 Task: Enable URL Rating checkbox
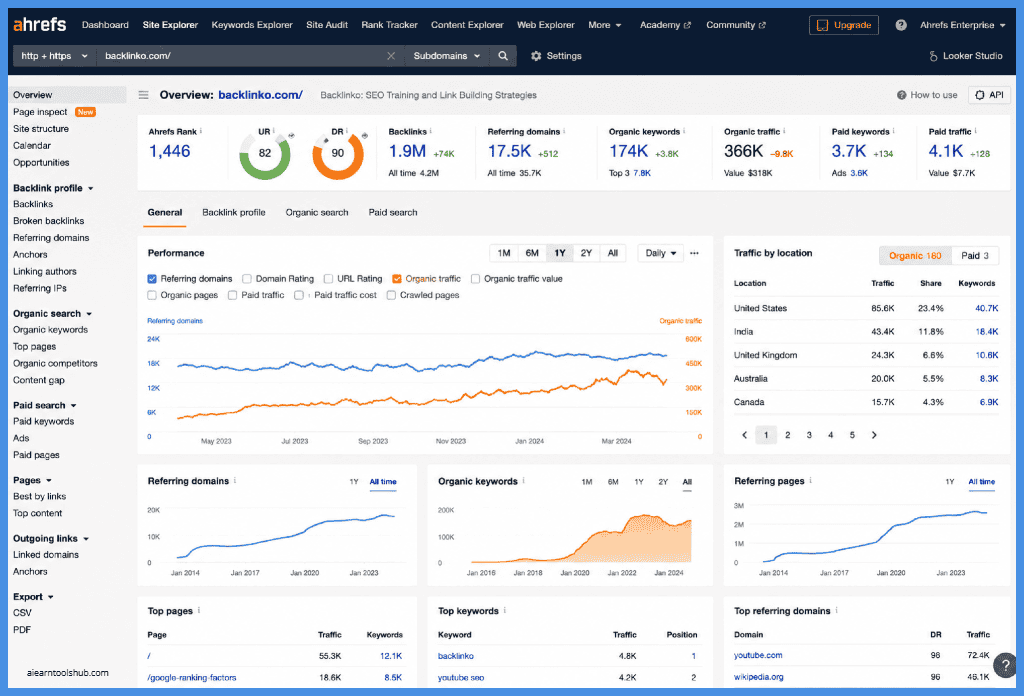click(328, 279)
